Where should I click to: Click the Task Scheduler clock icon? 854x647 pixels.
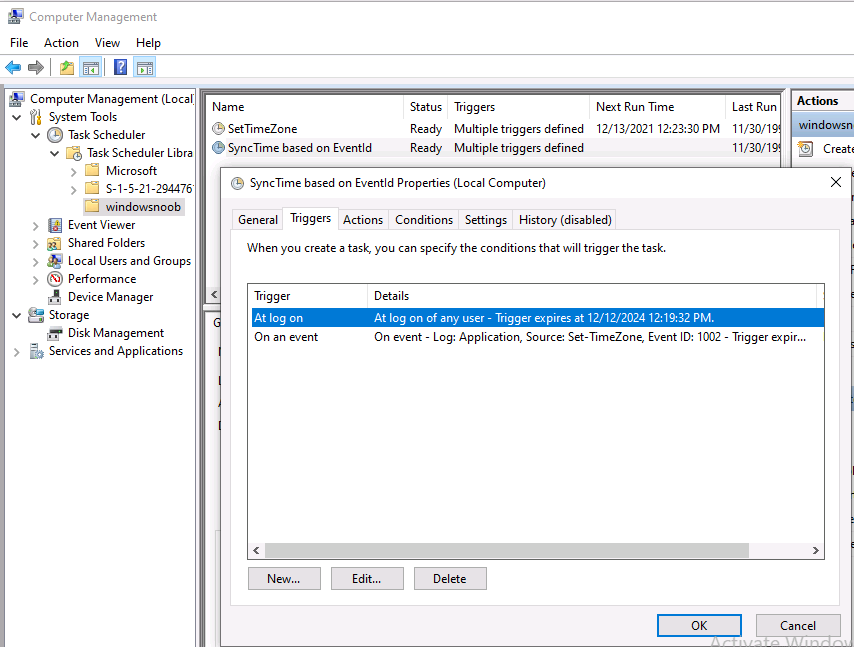coord(54,135)
